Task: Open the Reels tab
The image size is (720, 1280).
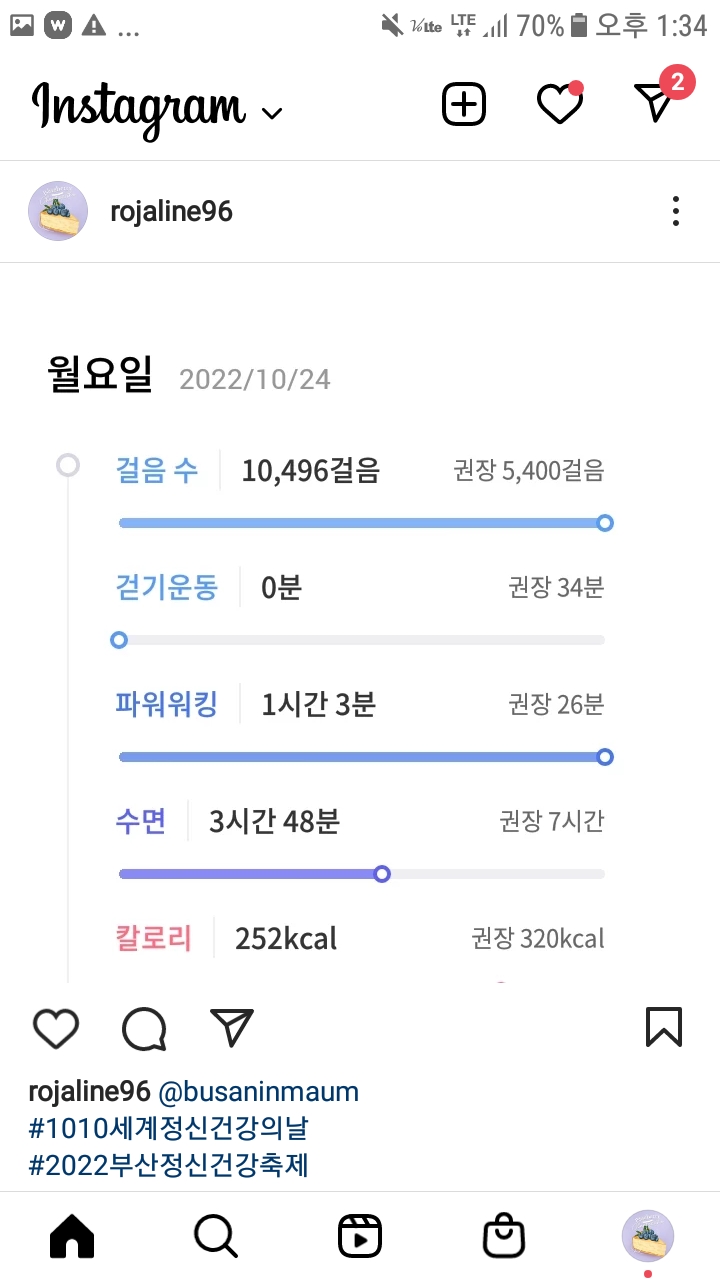Action: tap(360, 1238)
